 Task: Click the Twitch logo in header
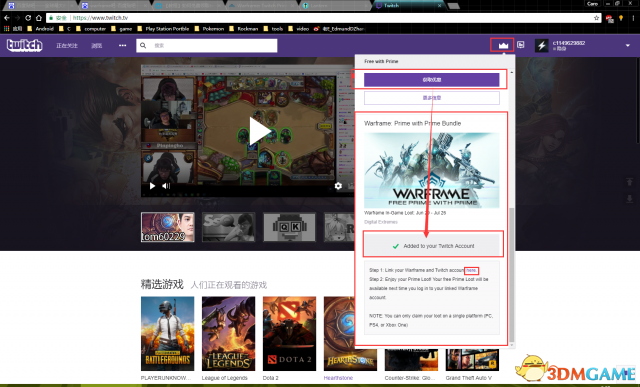point(24,45)
